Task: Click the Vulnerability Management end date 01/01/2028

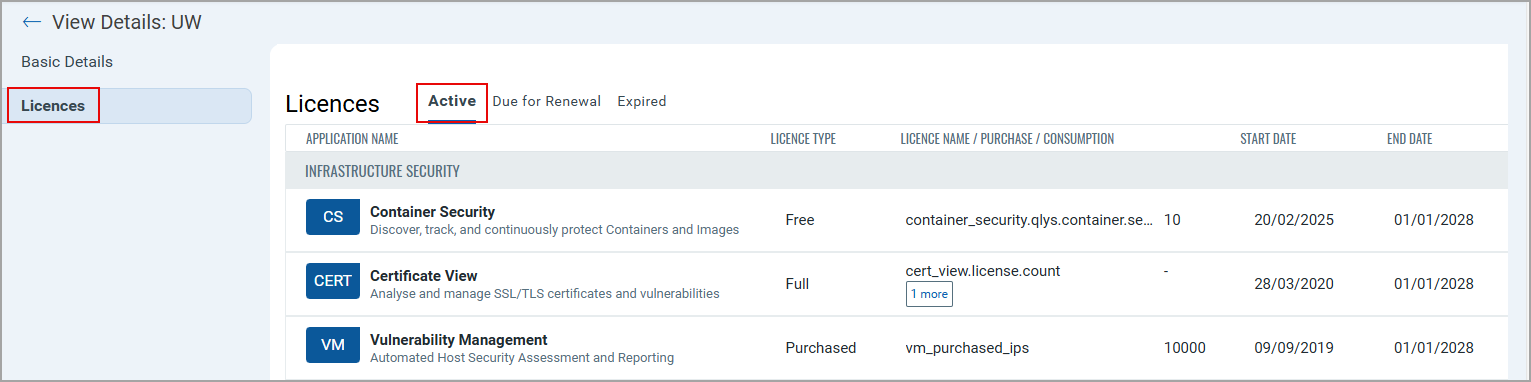Action: (1434, 348)
